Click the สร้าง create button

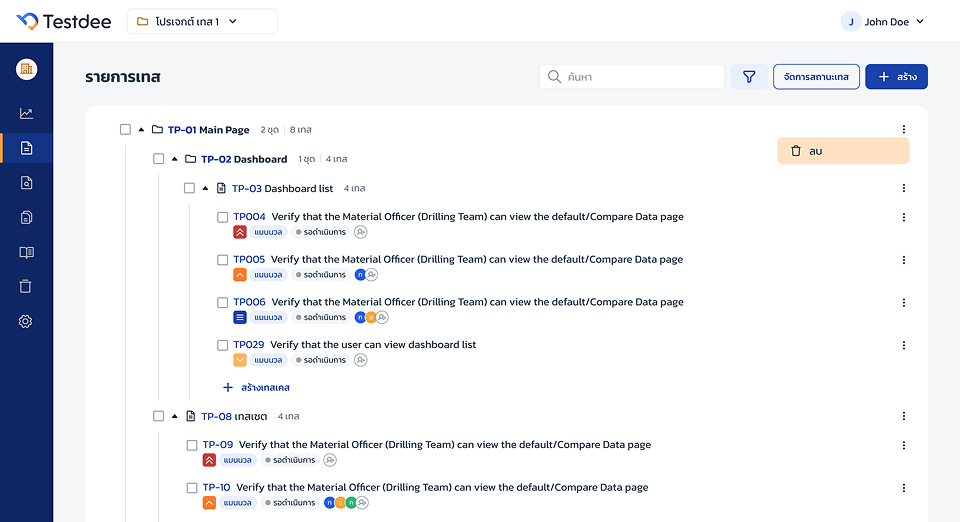pyautogui.click(x=896, y=77)
